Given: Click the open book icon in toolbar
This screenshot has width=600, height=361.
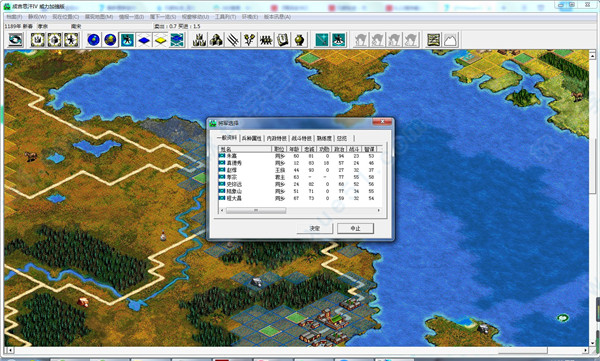Looking at the screenshot, I should [283, 40].
